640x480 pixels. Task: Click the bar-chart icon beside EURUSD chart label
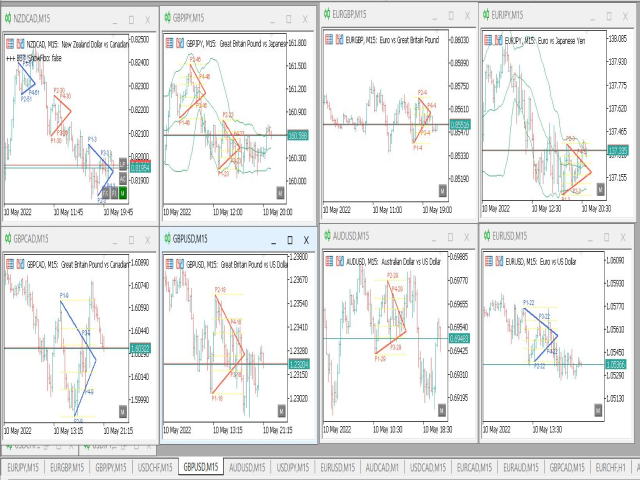[499, 261]
